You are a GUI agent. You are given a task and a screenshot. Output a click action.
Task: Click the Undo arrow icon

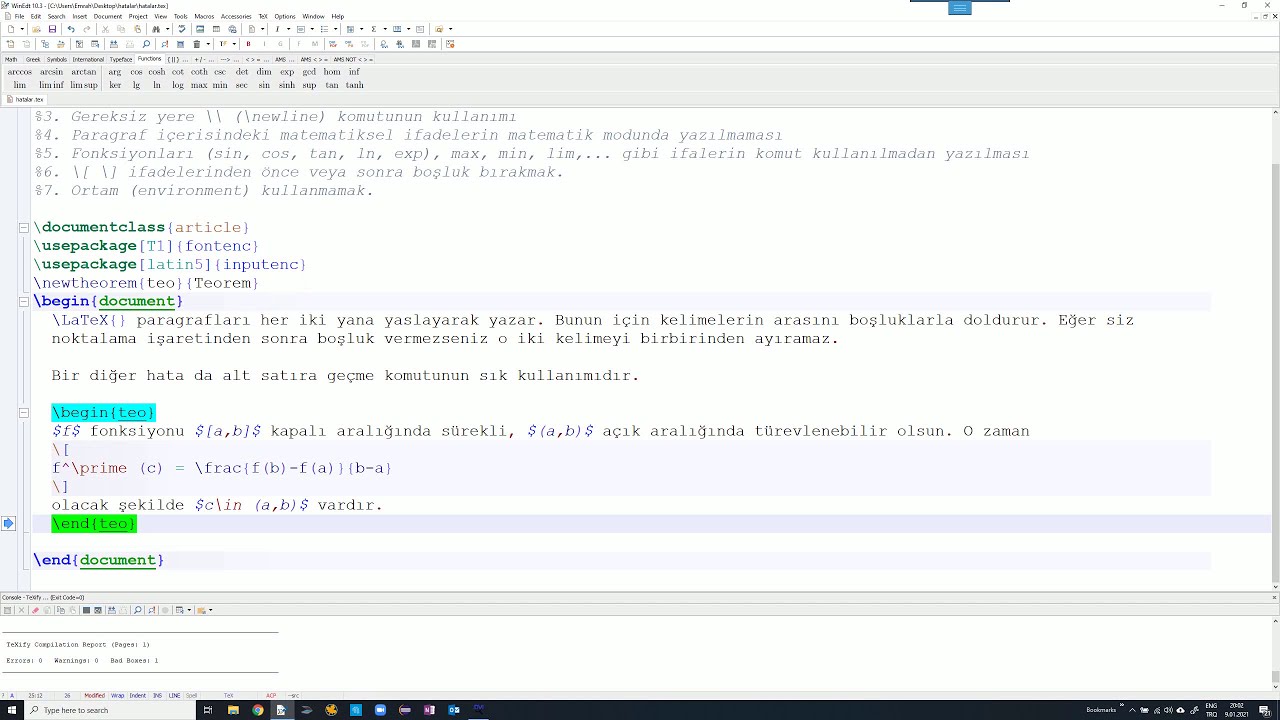pos(71,29)
